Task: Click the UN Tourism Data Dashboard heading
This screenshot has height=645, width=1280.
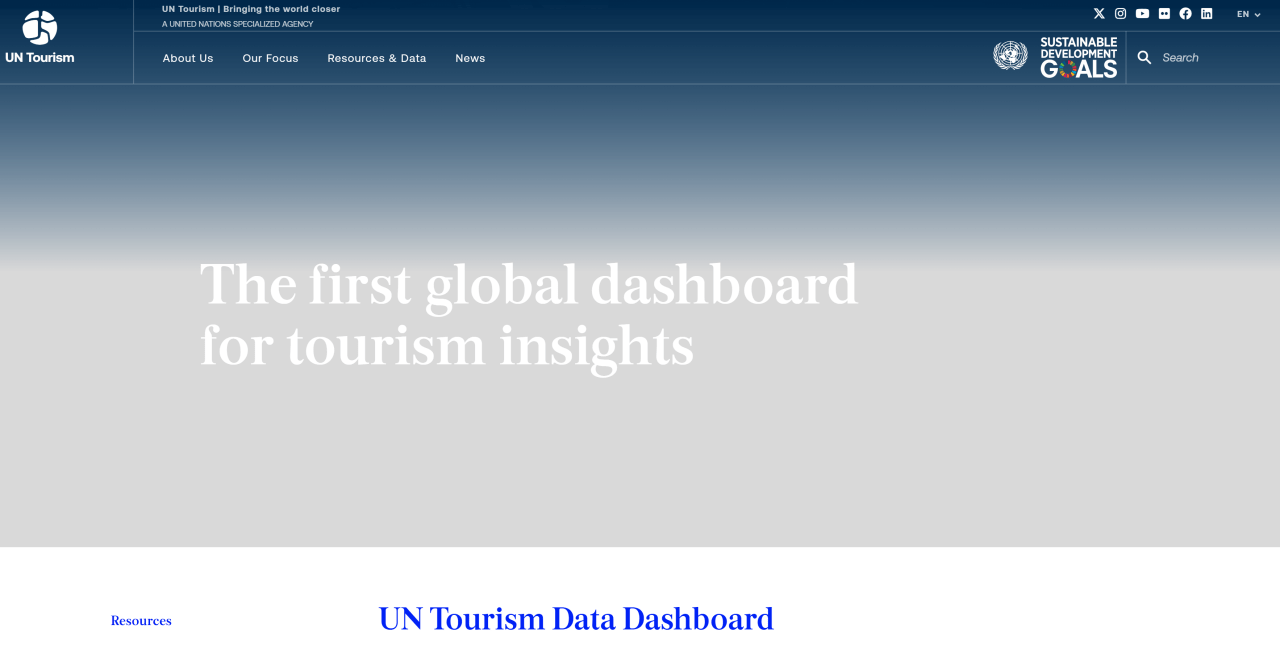Action: (576, 619)
